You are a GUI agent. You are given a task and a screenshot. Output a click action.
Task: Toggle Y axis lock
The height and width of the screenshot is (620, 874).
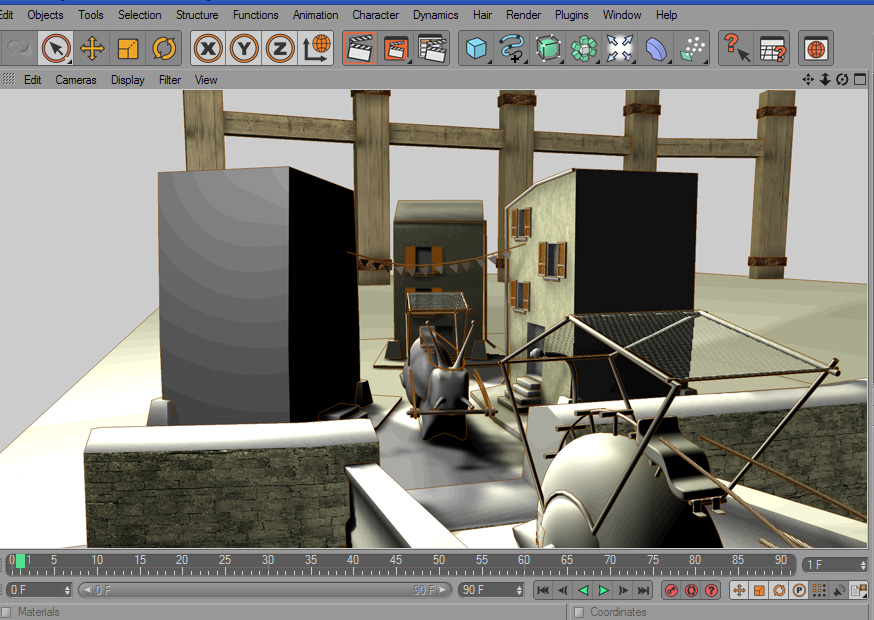(244, 49)
